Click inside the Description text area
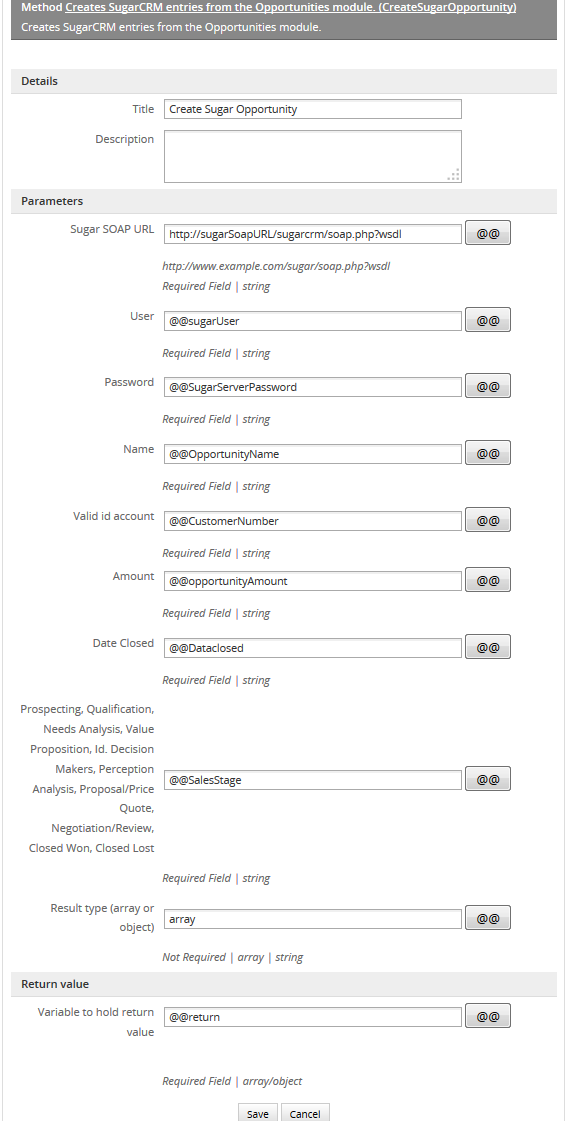The height and width of the screenshot is (1121, 566). coord(313,156)
